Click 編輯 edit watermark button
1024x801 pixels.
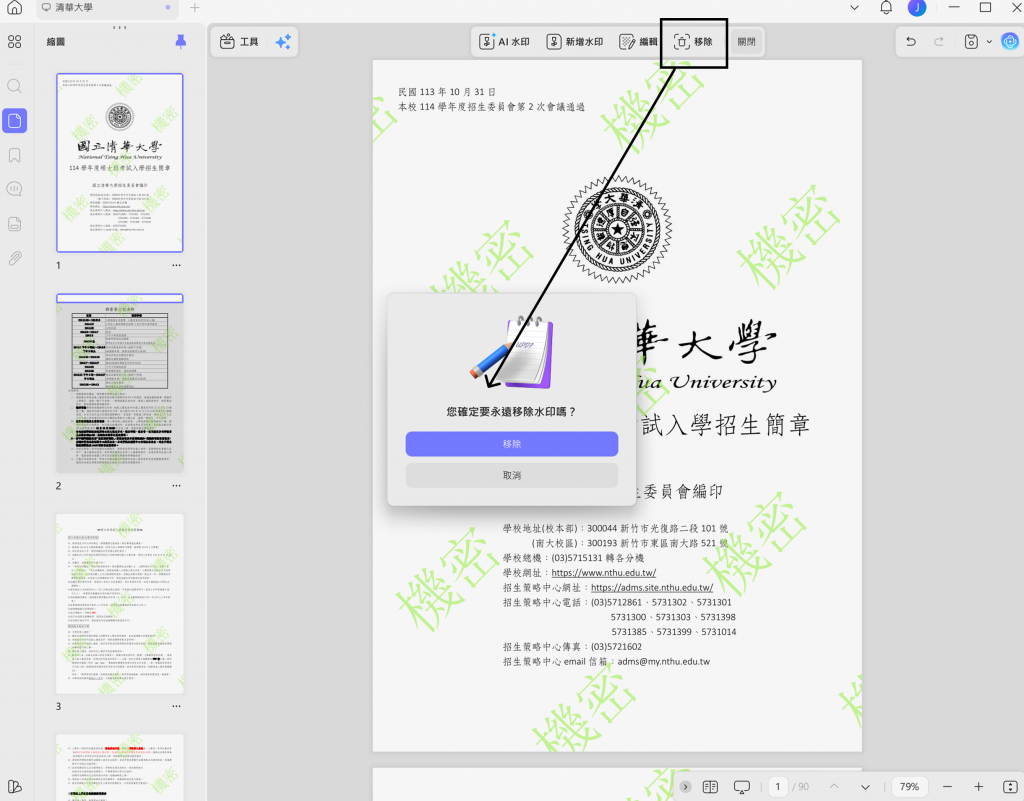pos(638,42)
